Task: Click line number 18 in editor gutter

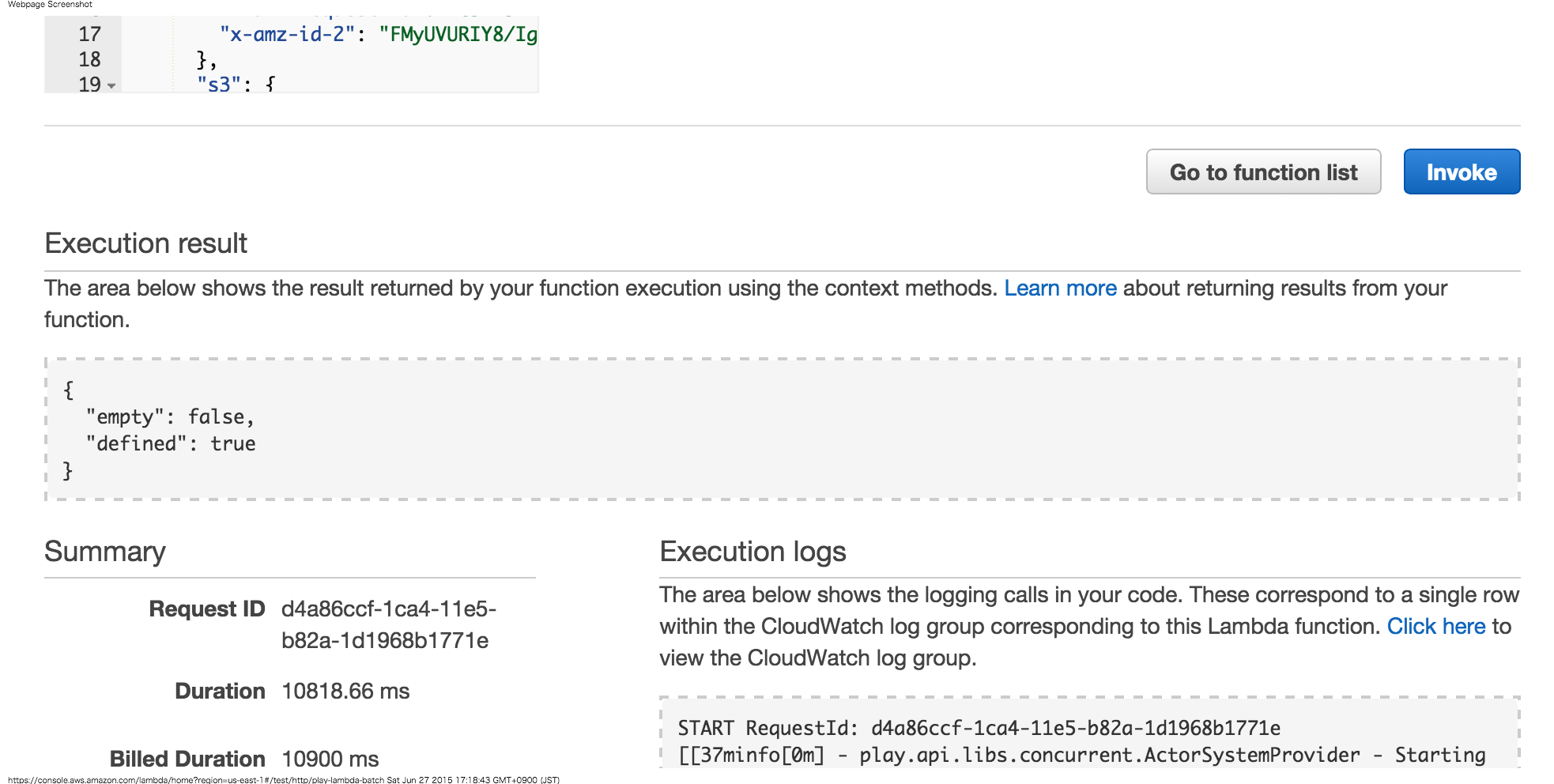Action: click(89, 60)
